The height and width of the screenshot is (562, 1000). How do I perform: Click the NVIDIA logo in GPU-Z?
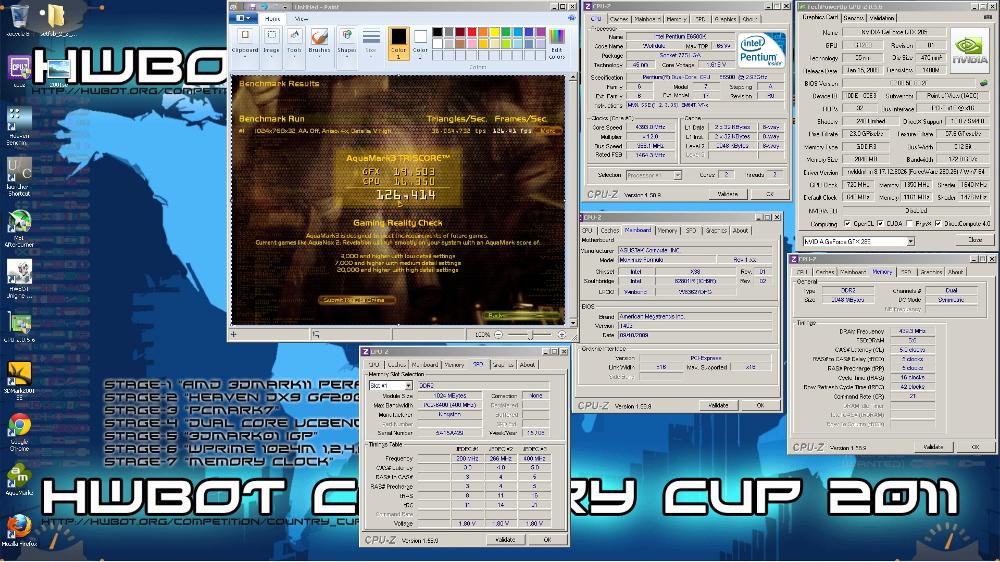pyautogui.click(x=969, y=51)
